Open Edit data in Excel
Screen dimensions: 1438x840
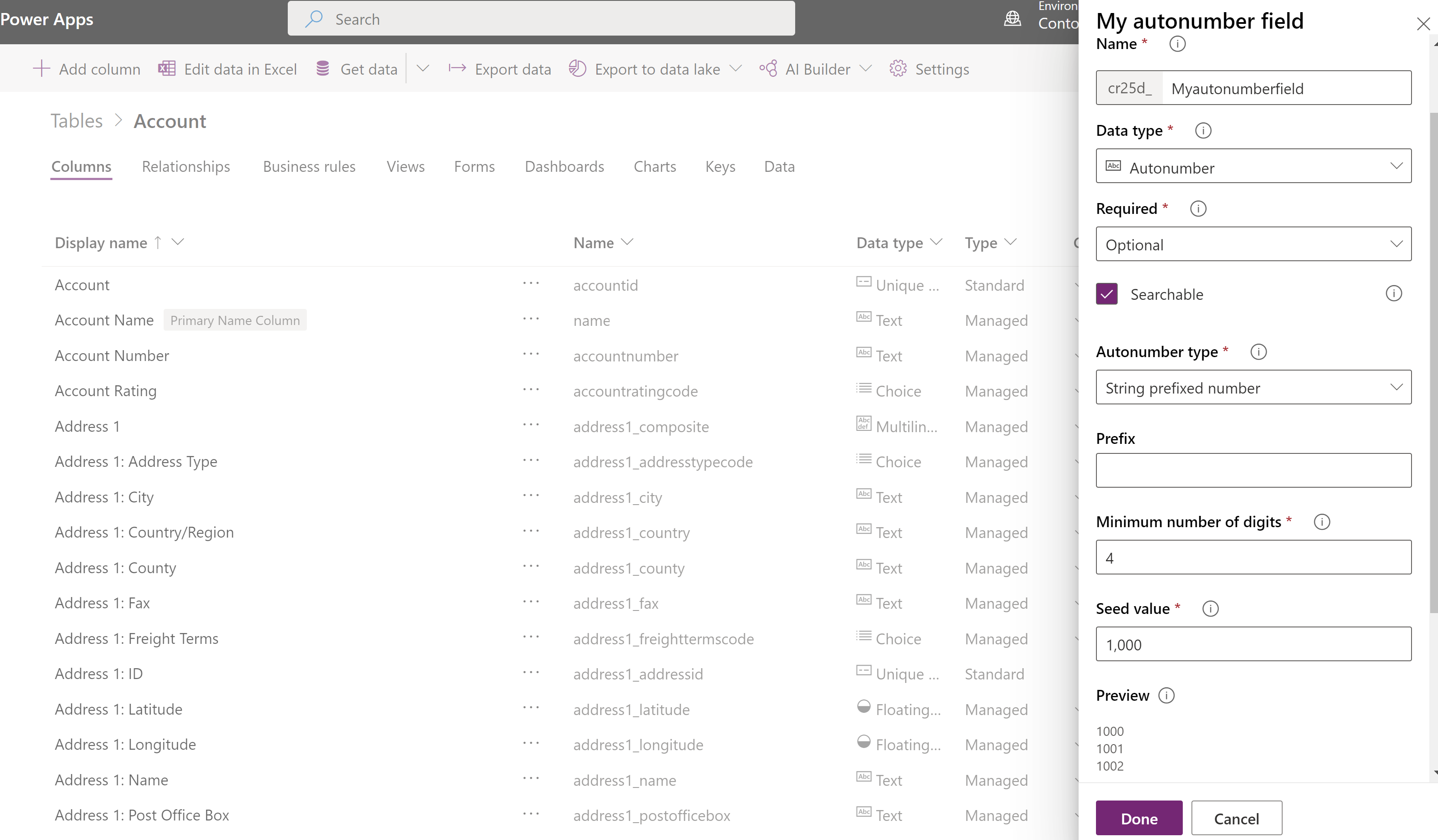(x=228, y=68)
